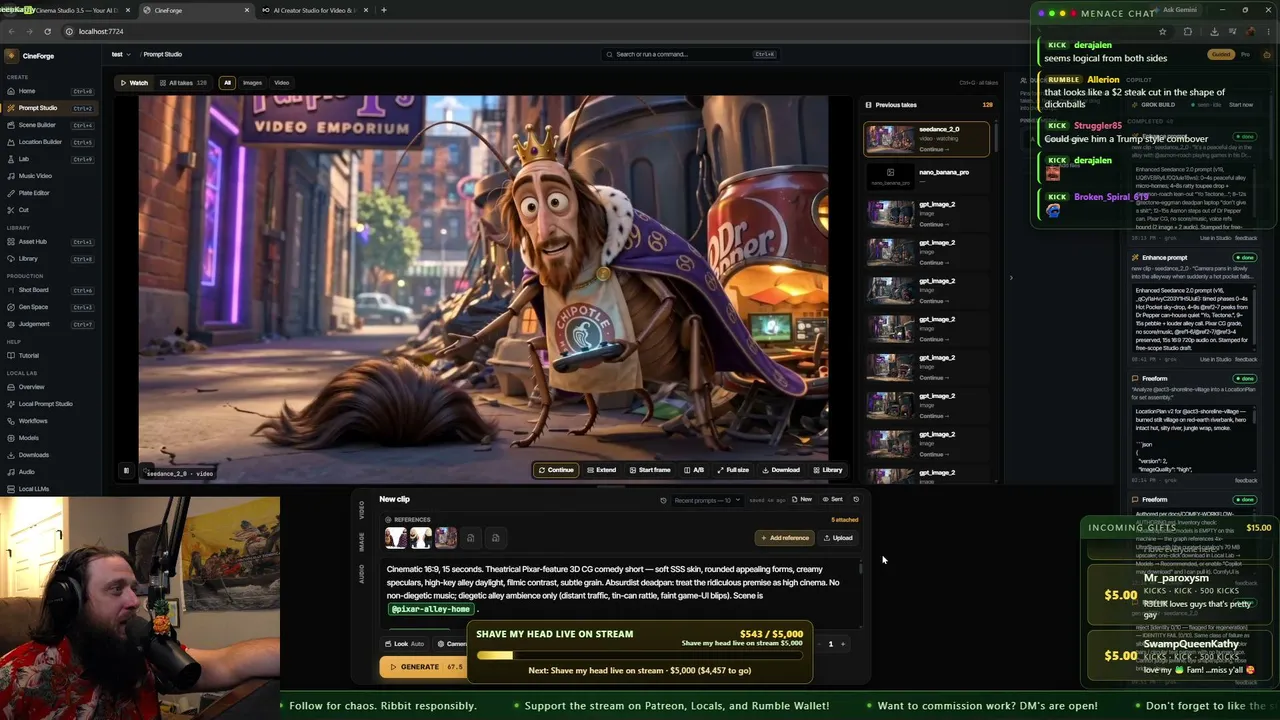This screenshot has height=720, width=1280.
Task: Click the first reference thumbnail
Action: (x=396, y=538)
